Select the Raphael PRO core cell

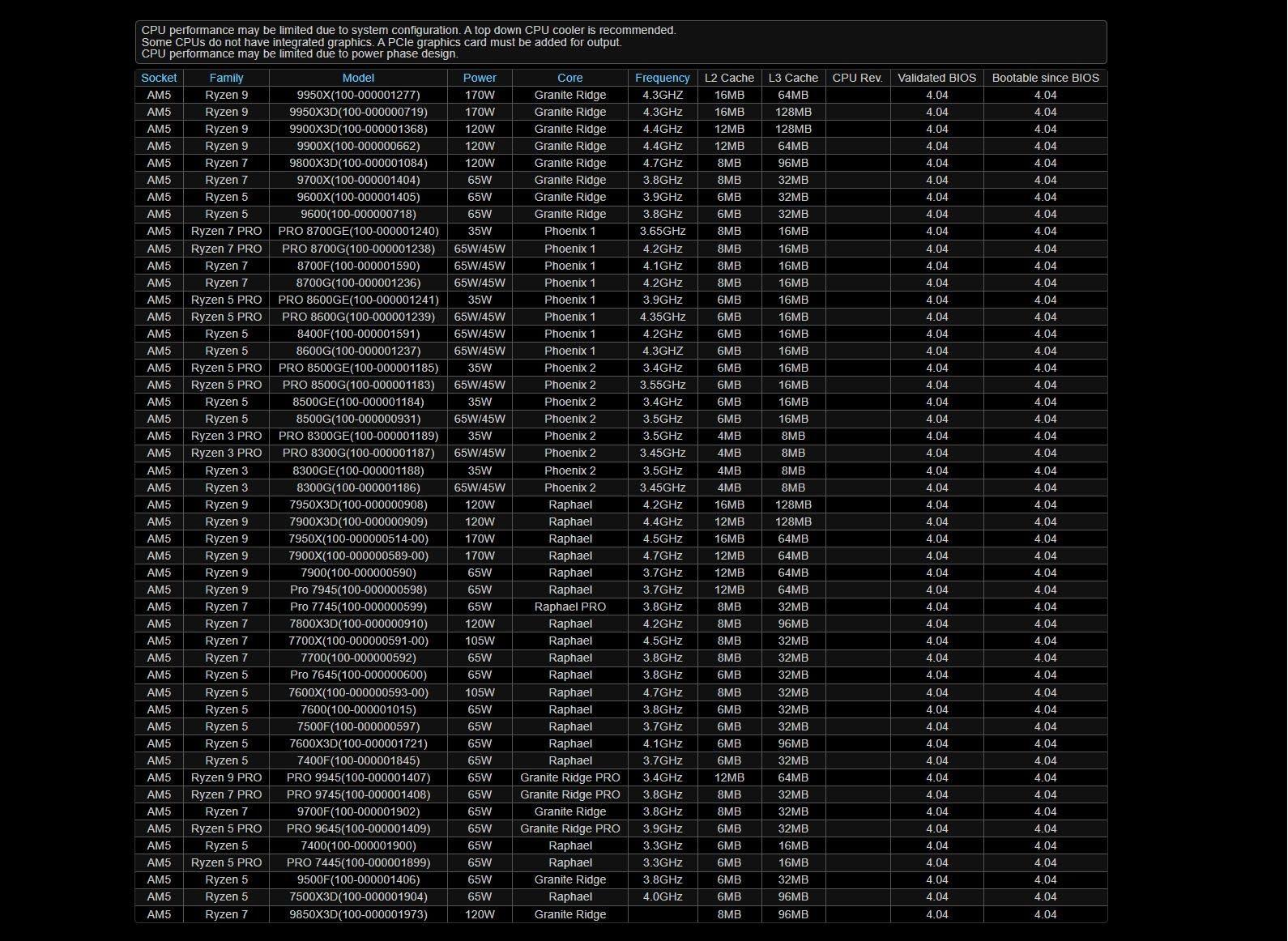pyautogui.click(x=569, y=607)
